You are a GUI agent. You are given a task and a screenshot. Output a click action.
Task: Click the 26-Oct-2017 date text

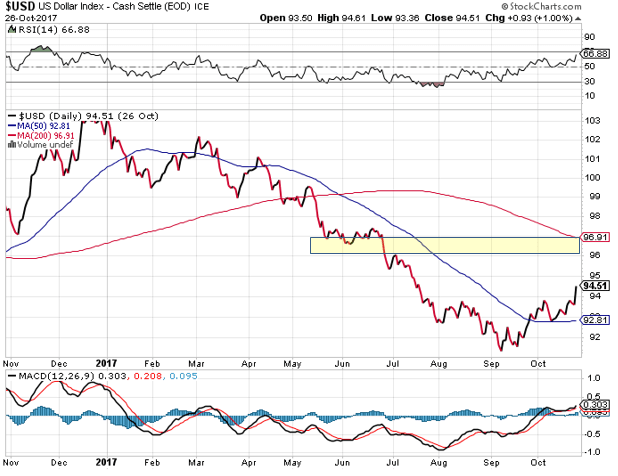click(x=29, y=17)
